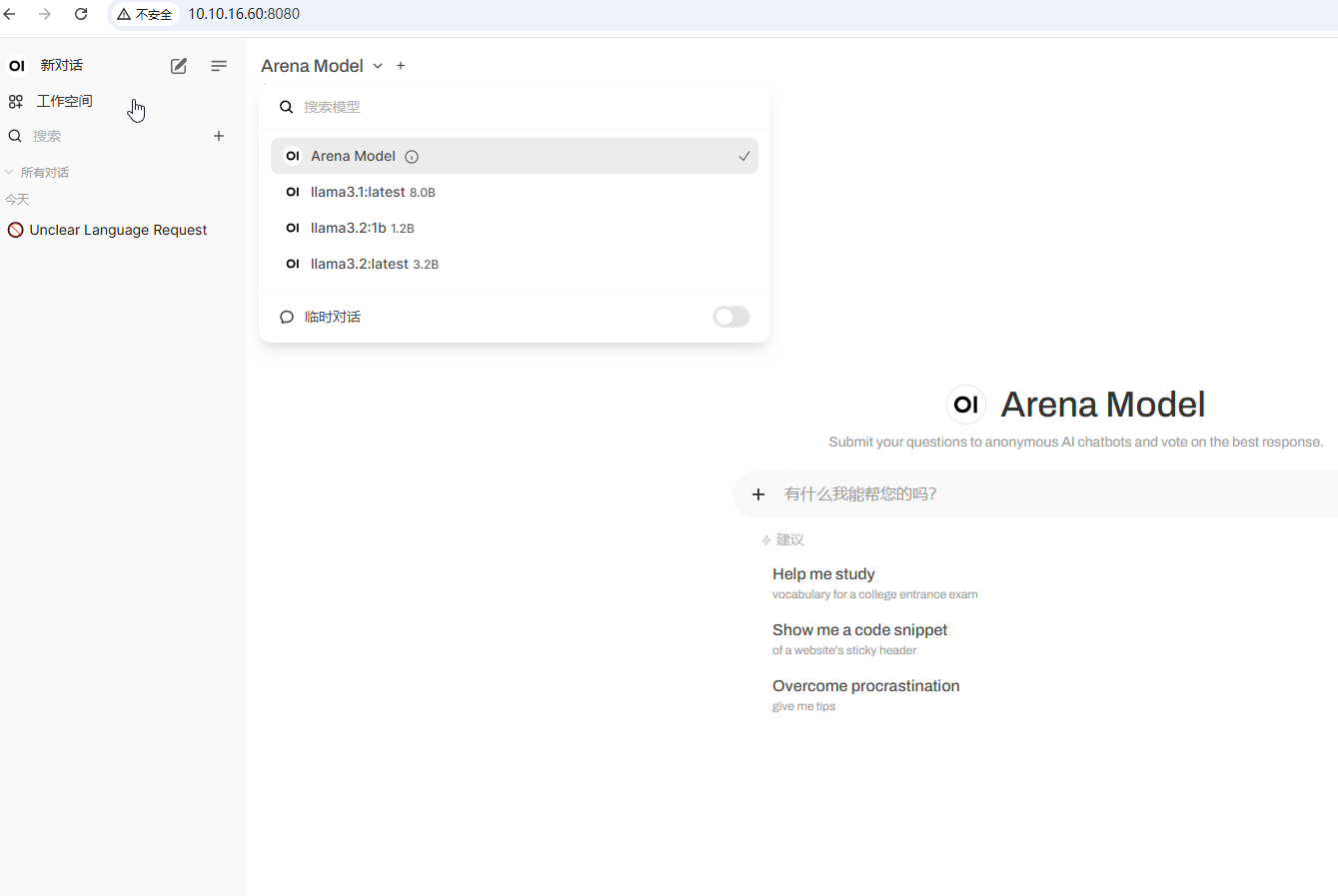Image resolution: width=1338 pixels, height=896 pixels.
Task: Choose the Show me a code snippet suggestion
Action: 860,639
